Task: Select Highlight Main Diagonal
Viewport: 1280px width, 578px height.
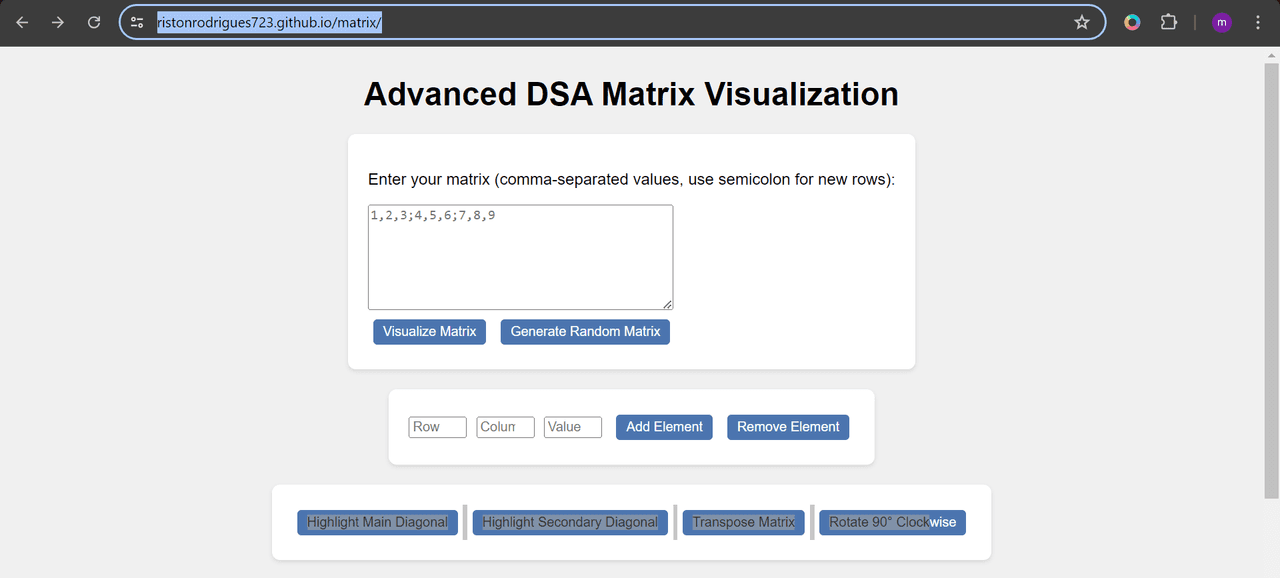Action: coord(377,523)
